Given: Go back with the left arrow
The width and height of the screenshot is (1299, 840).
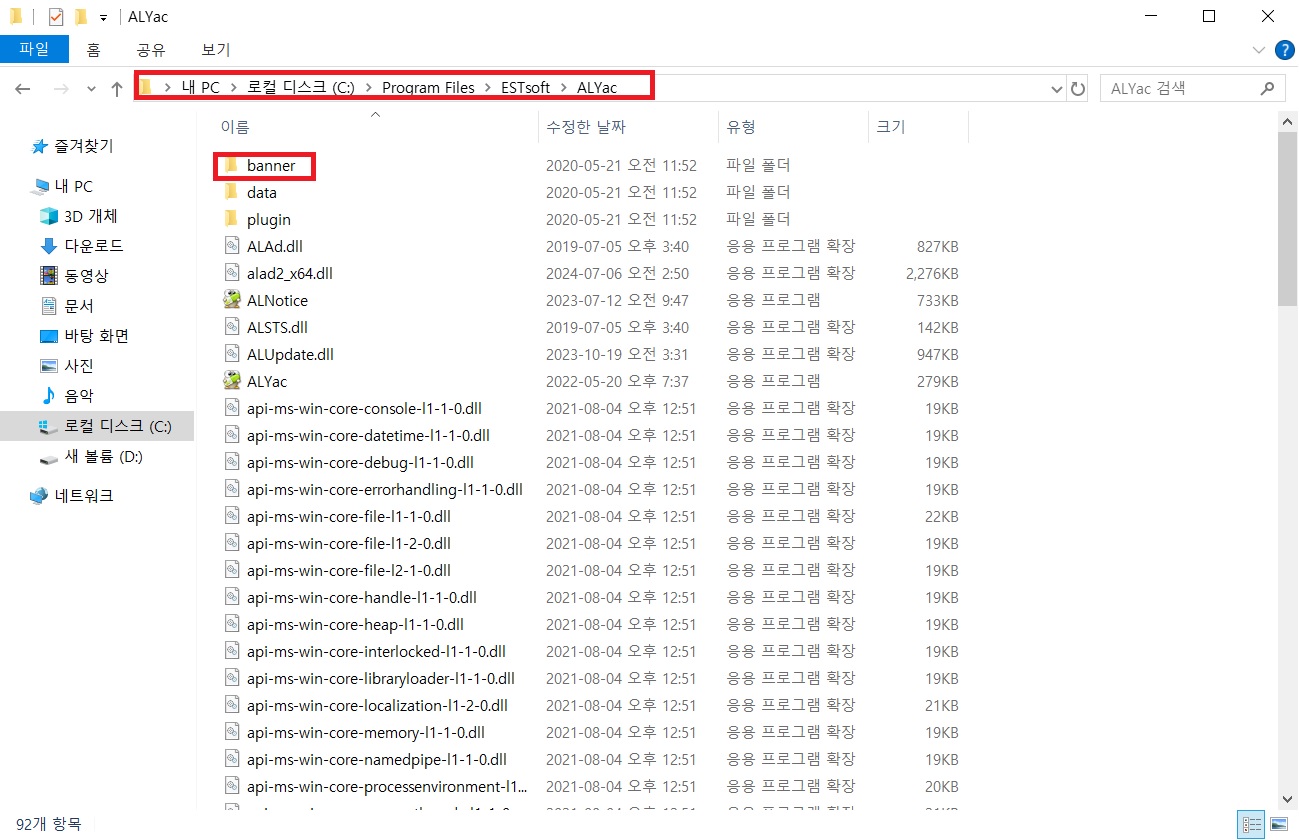Looking at the screenshot, I should tap(23, 89).
